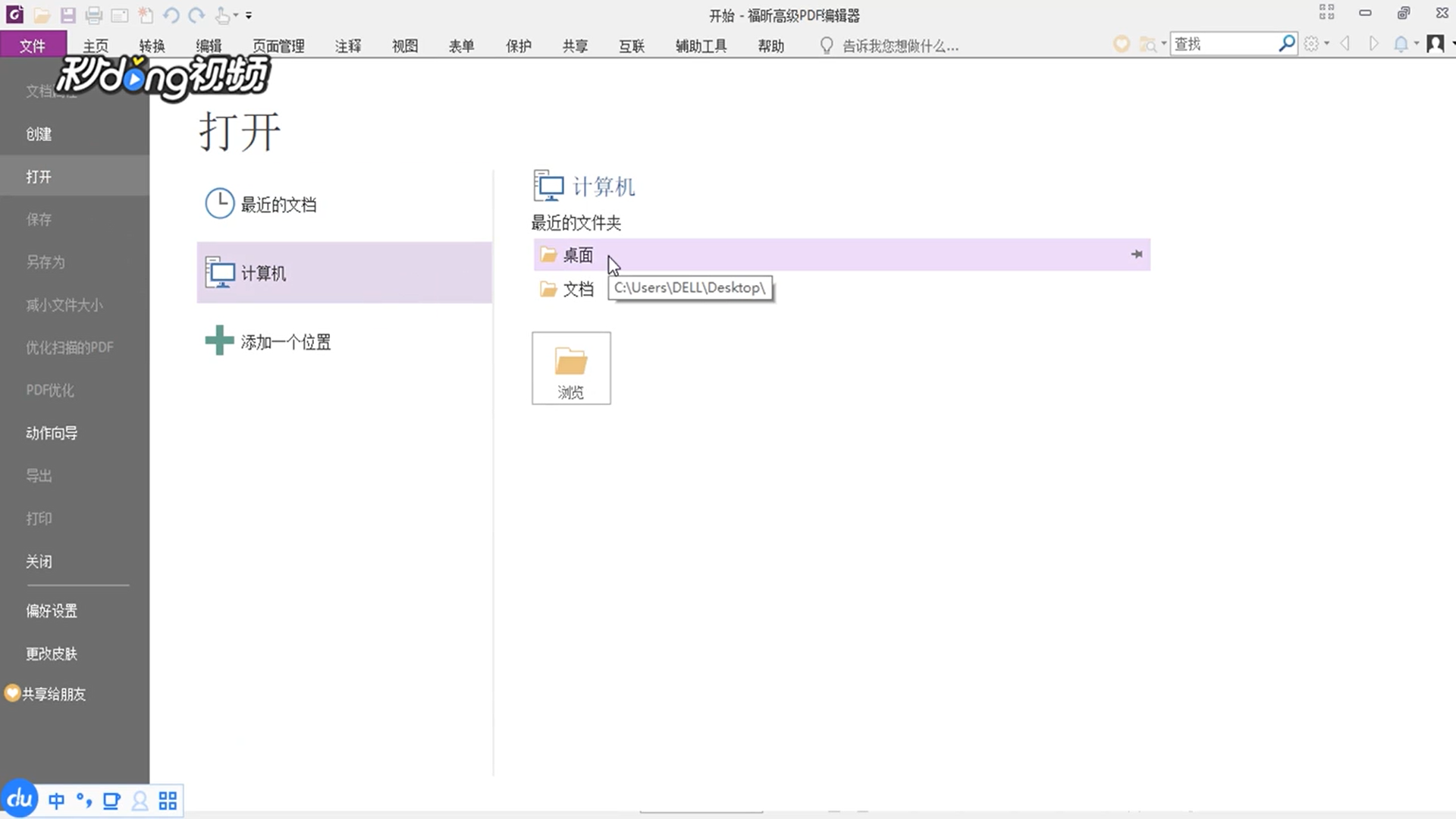Pin the 桌面 folder with pushpin icon
The width and height of the screenshot is (1456, 819).
coord(1137,255)
